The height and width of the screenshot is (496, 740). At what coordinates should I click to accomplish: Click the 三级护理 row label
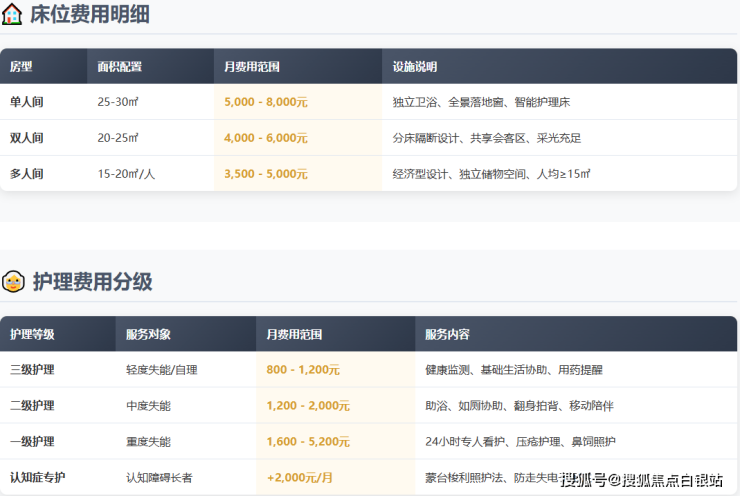click(32, 370)
